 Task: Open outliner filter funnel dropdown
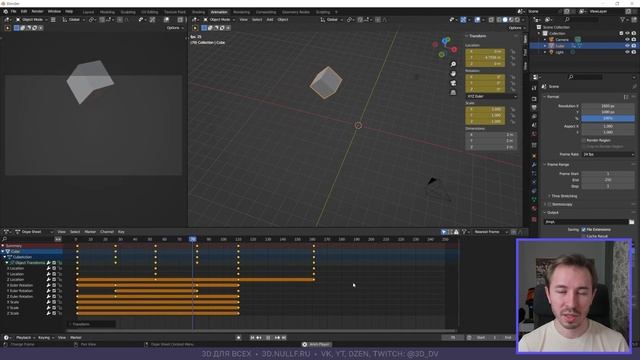coord(624,19)
